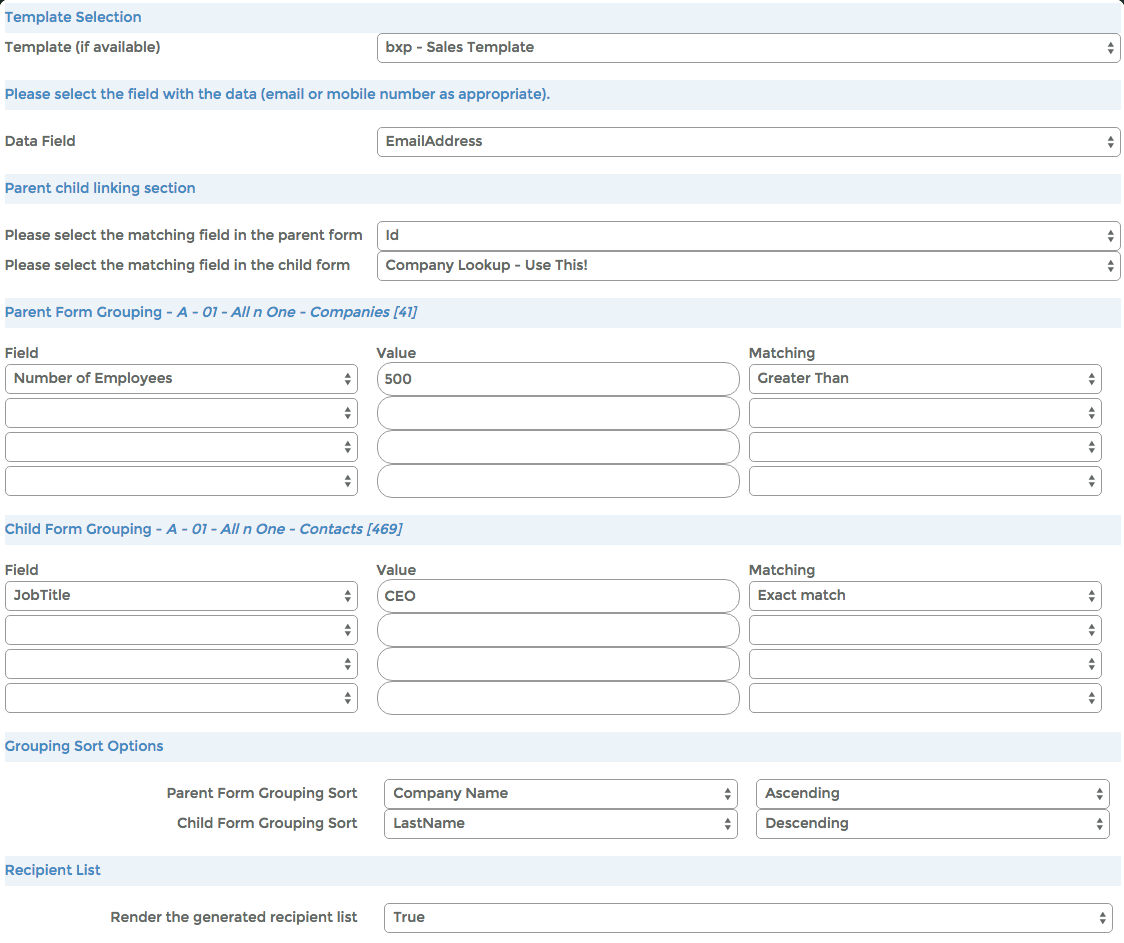Open the render recipient list True dropdown
The image size is (1124, 943).
click(748, 917)
